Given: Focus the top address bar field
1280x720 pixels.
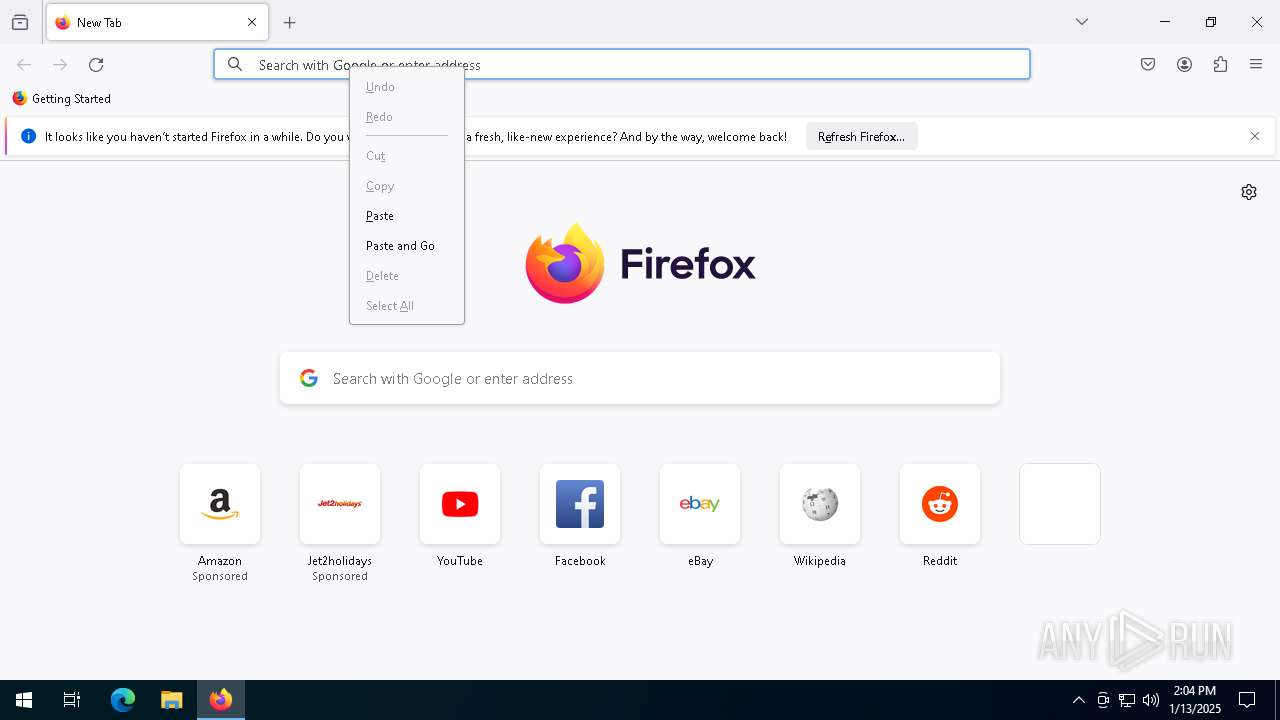Looking at the screenshot, I should 622,64.
